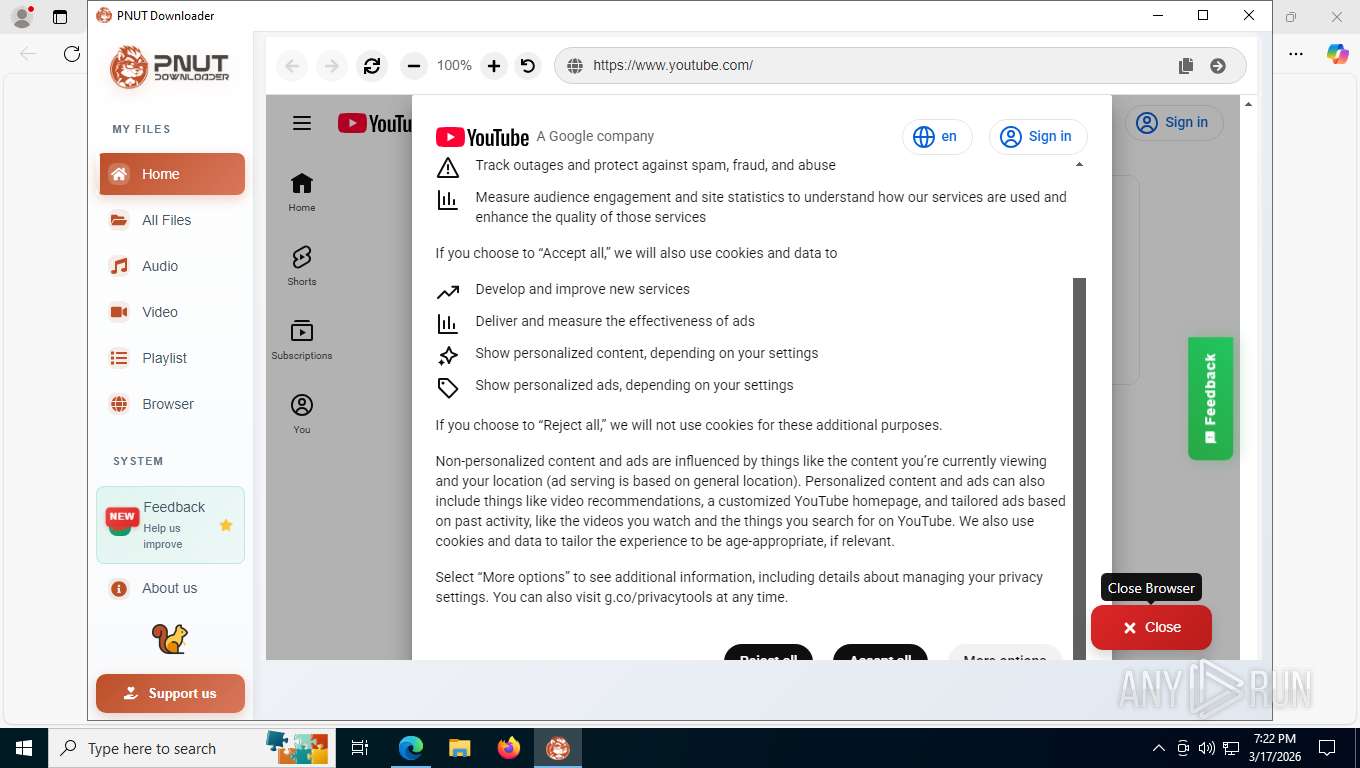Navigate with go arrow icon

tap(1218, 66)
